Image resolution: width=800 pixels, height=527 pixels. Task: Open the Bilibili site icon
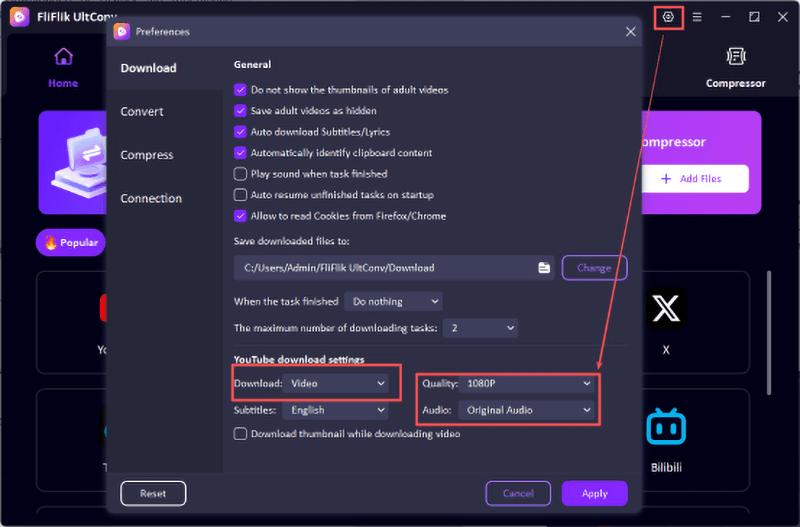coord(665,427)
